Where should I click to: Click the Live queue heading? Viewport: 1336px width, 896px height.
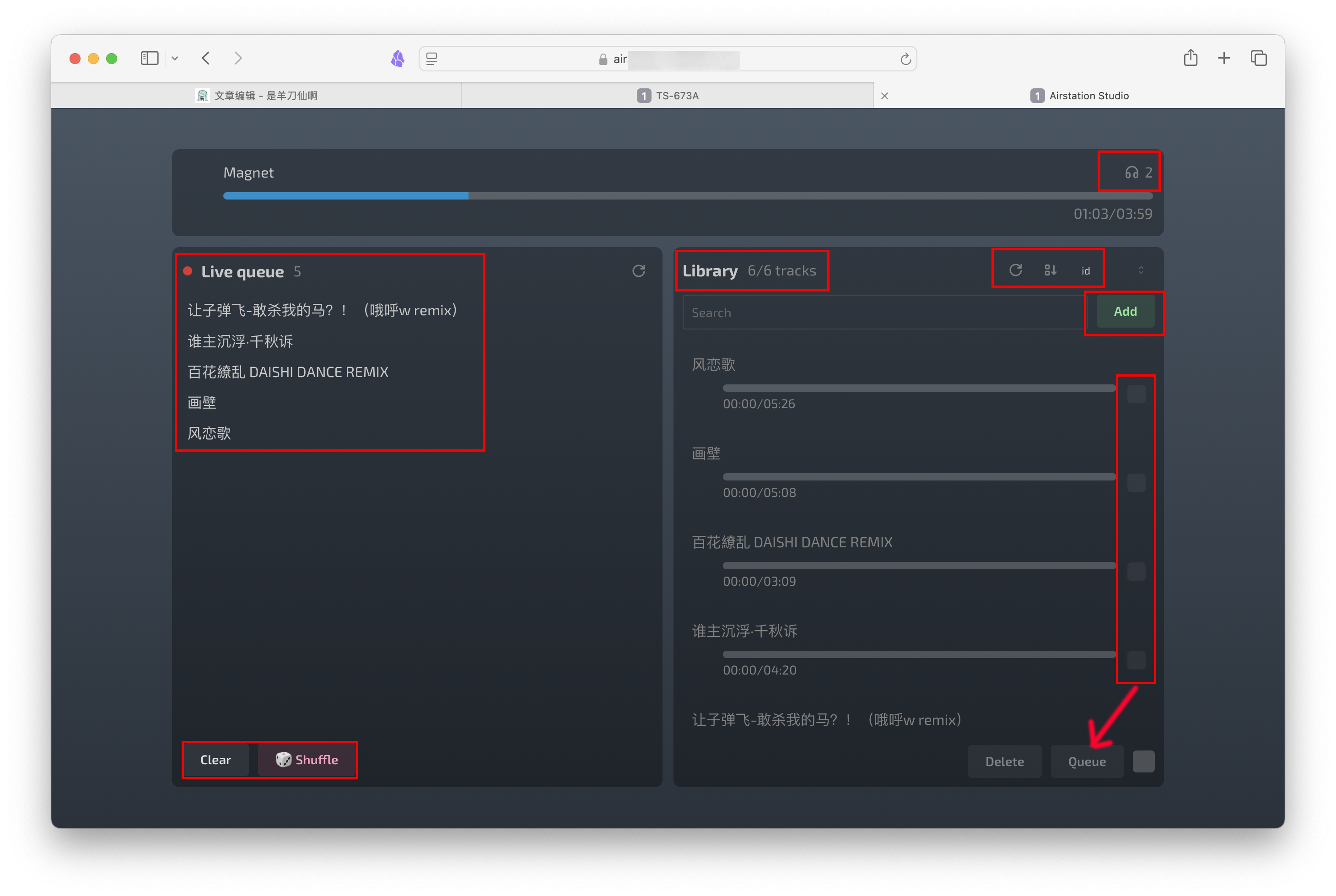tap(242, 271)
